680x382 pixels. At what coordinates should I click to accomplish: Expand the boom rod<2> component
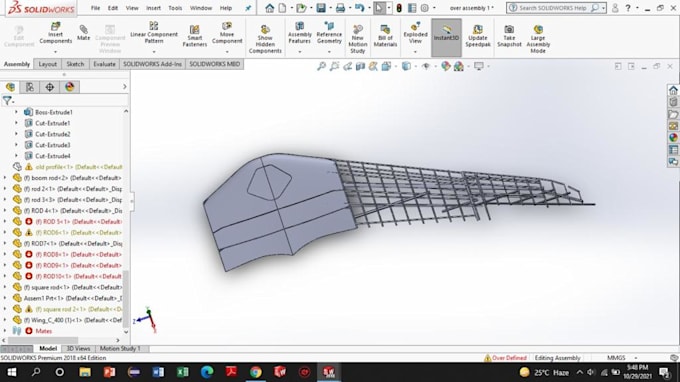pos(5,178)
